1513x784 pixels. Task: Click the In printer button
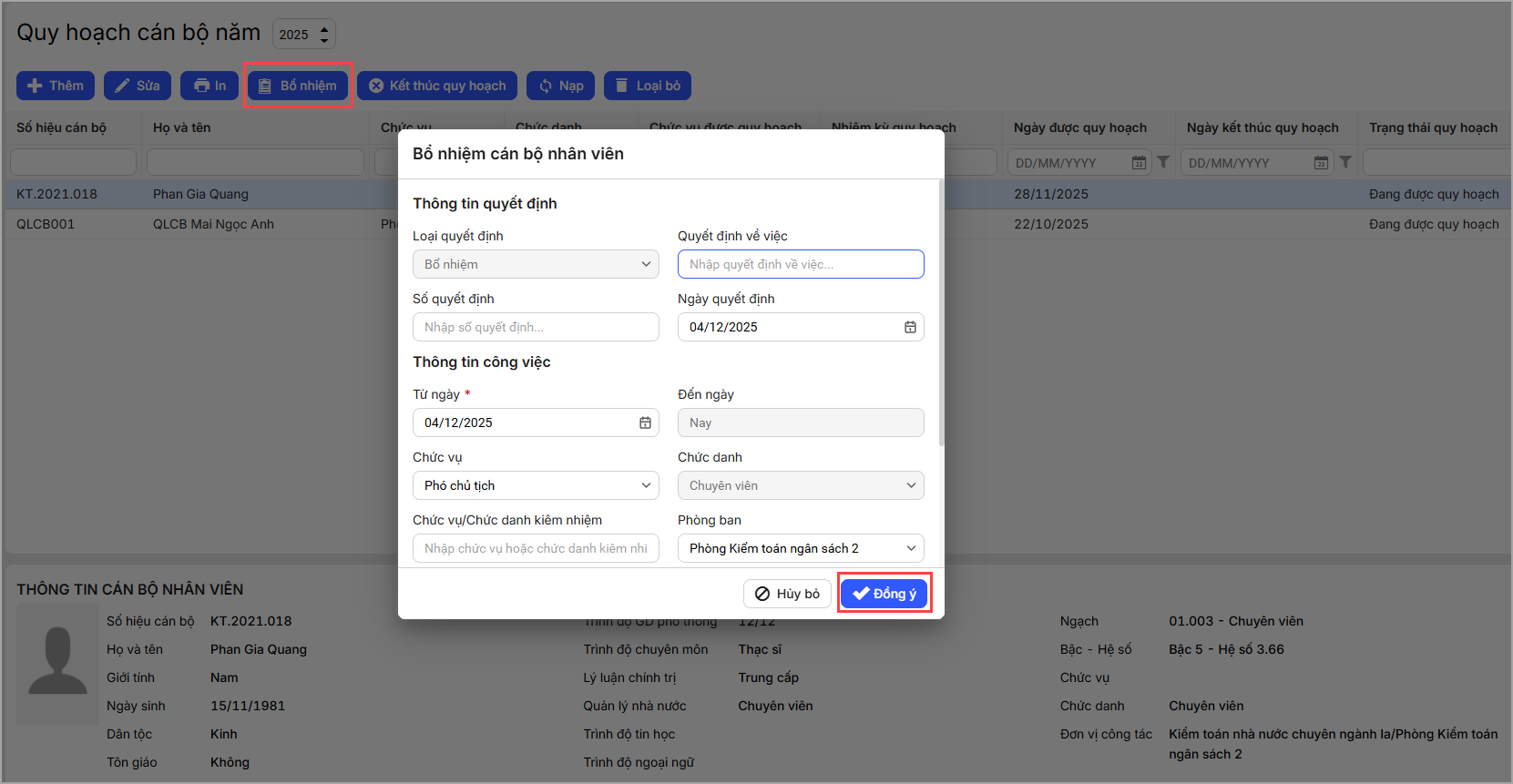click(x=209, y=86)
